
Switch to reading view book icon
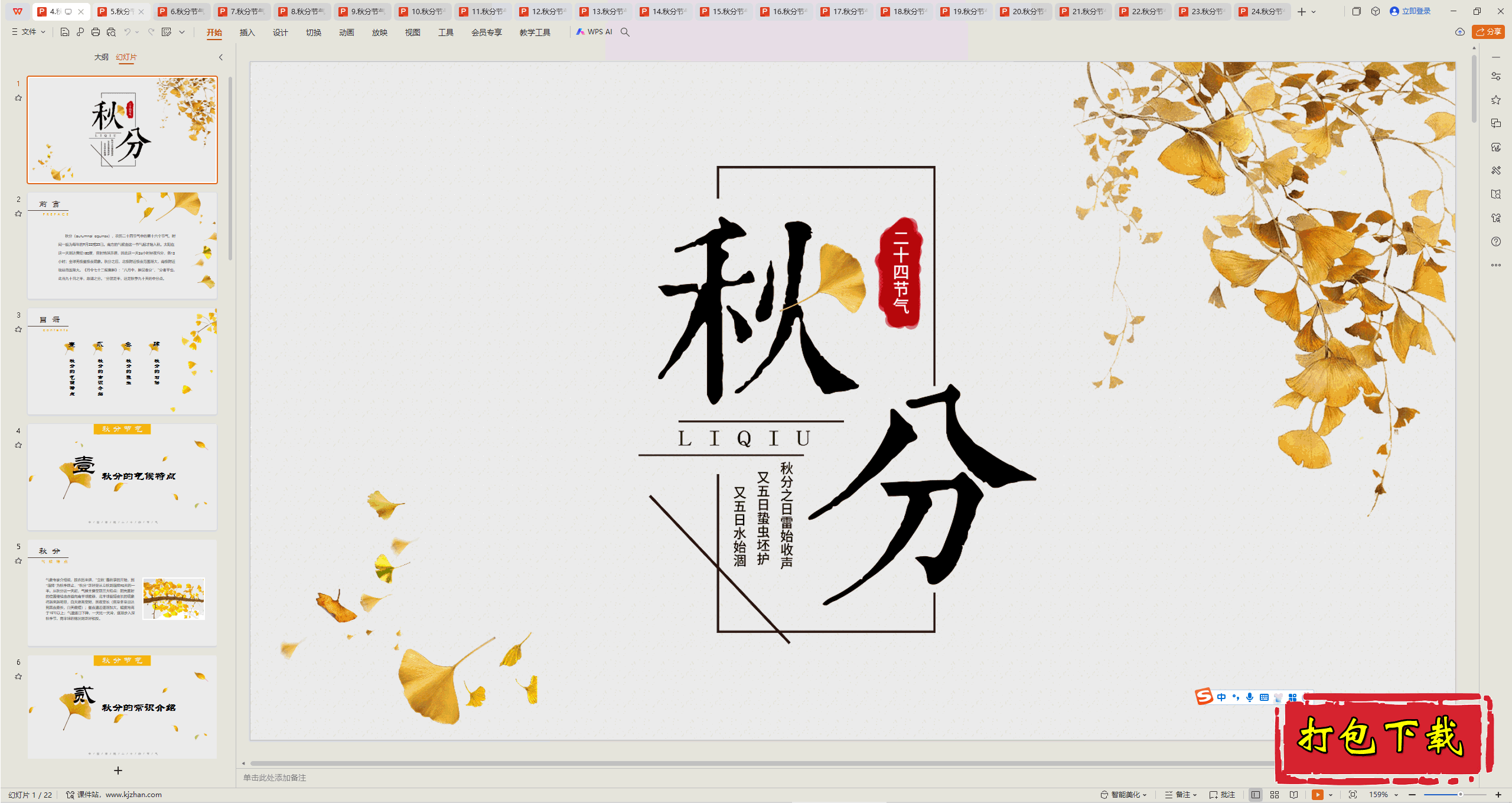coord(1294,795)
